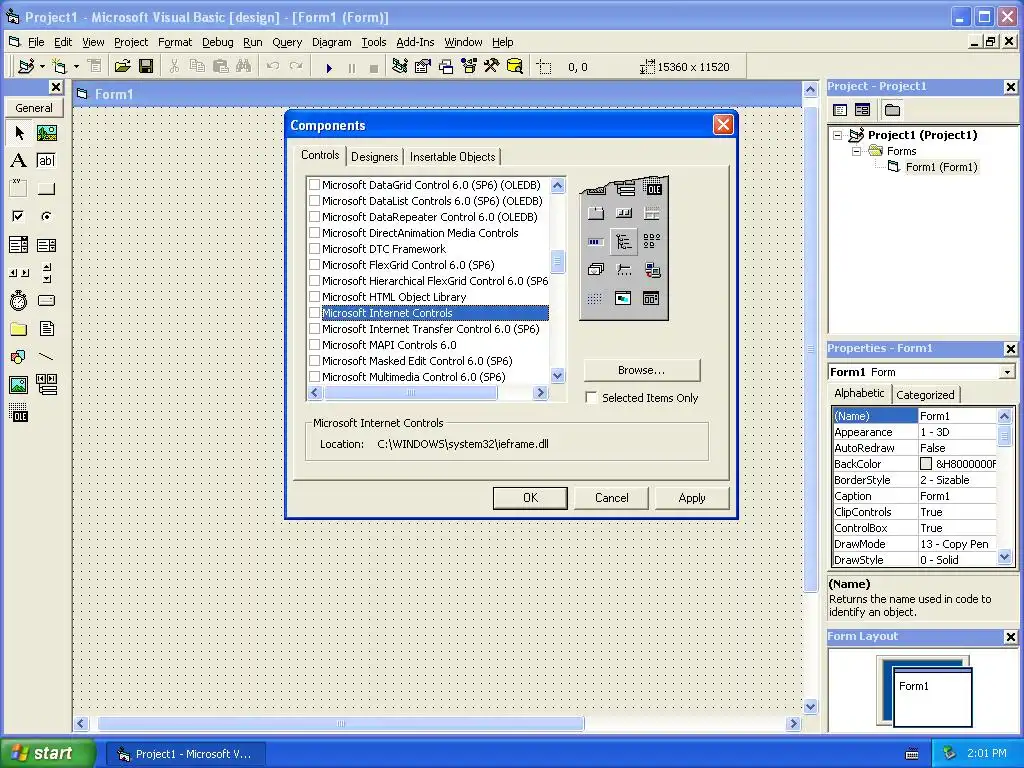This screenshot has height=768, width=1024.
Task: Click the Form1 thumbnail in Form Layout
Action: 932,696
